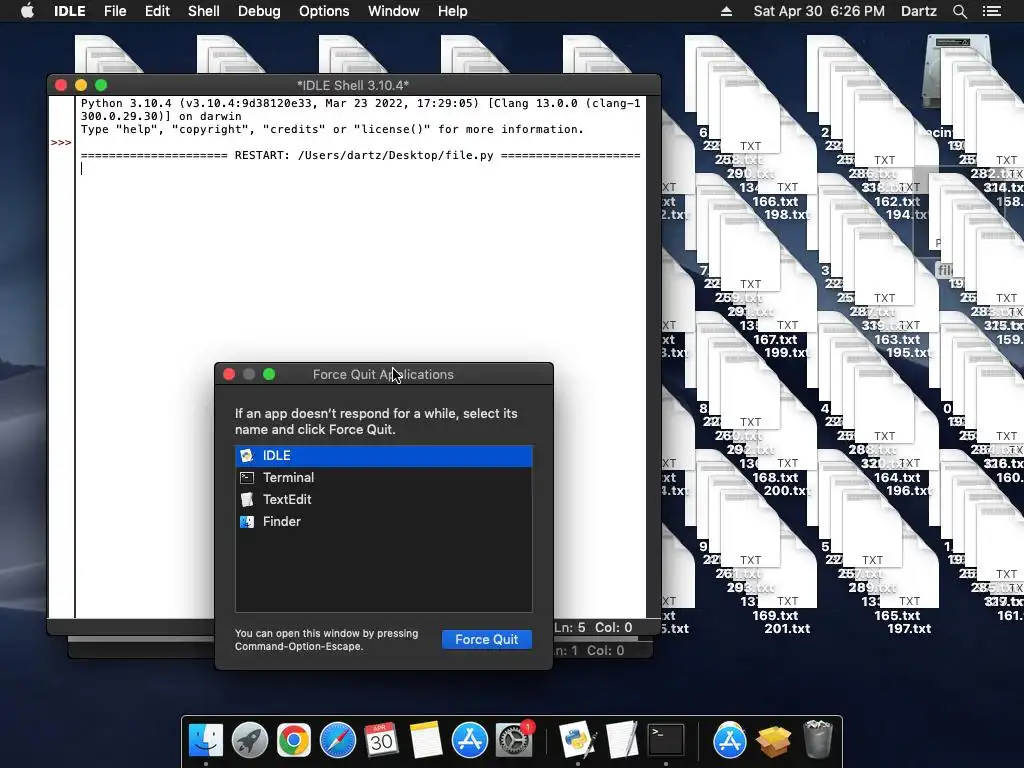
Task: Open the Apple menu
Action: (x=27, y=11)
